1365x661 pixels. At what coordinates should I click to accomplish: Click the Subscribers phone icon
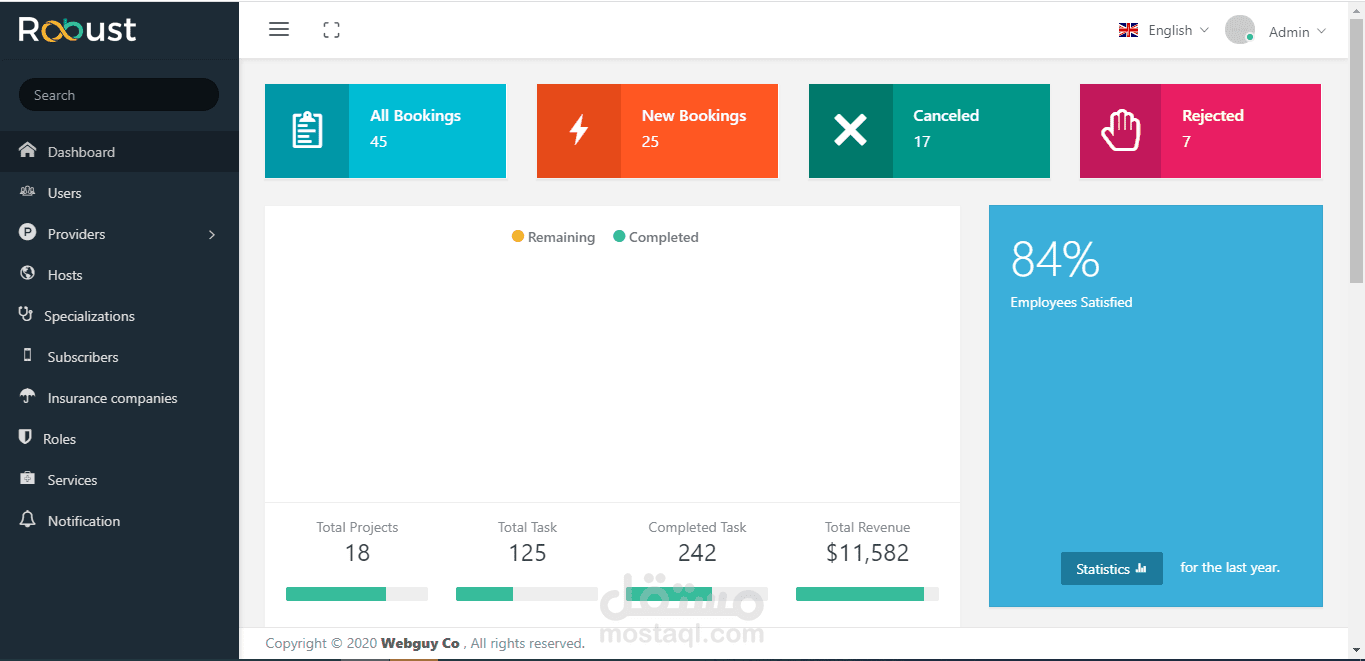[x=28, y=356]
